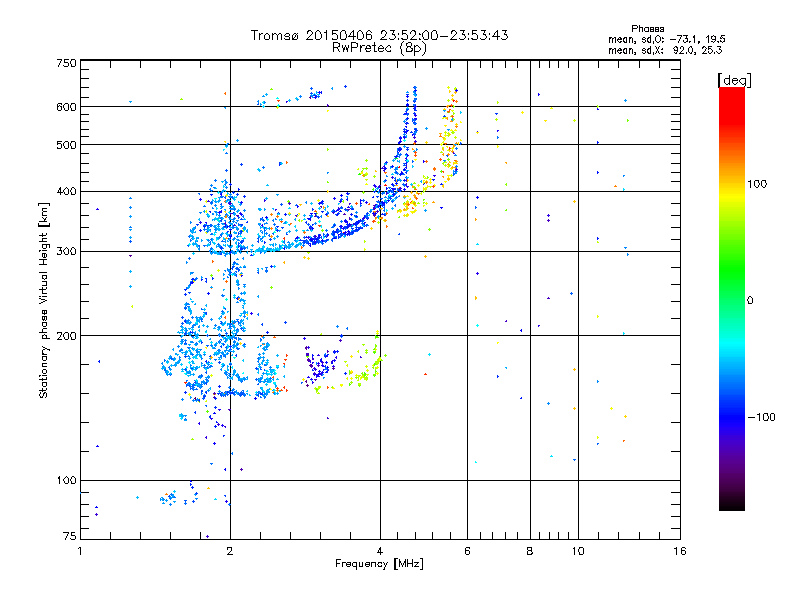800x600 pixels.
Task: Click the y-axis '100' tick label
Action: [67, 480]
